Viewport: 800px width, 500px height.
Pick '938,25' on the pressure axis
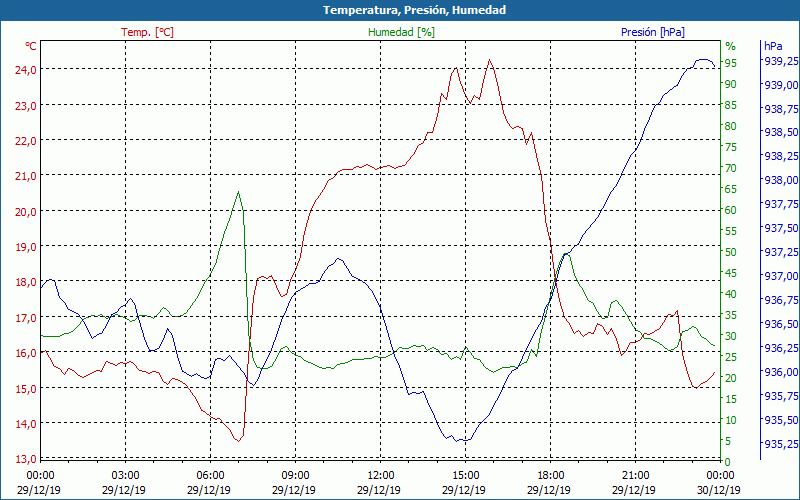tap(781, 156)
